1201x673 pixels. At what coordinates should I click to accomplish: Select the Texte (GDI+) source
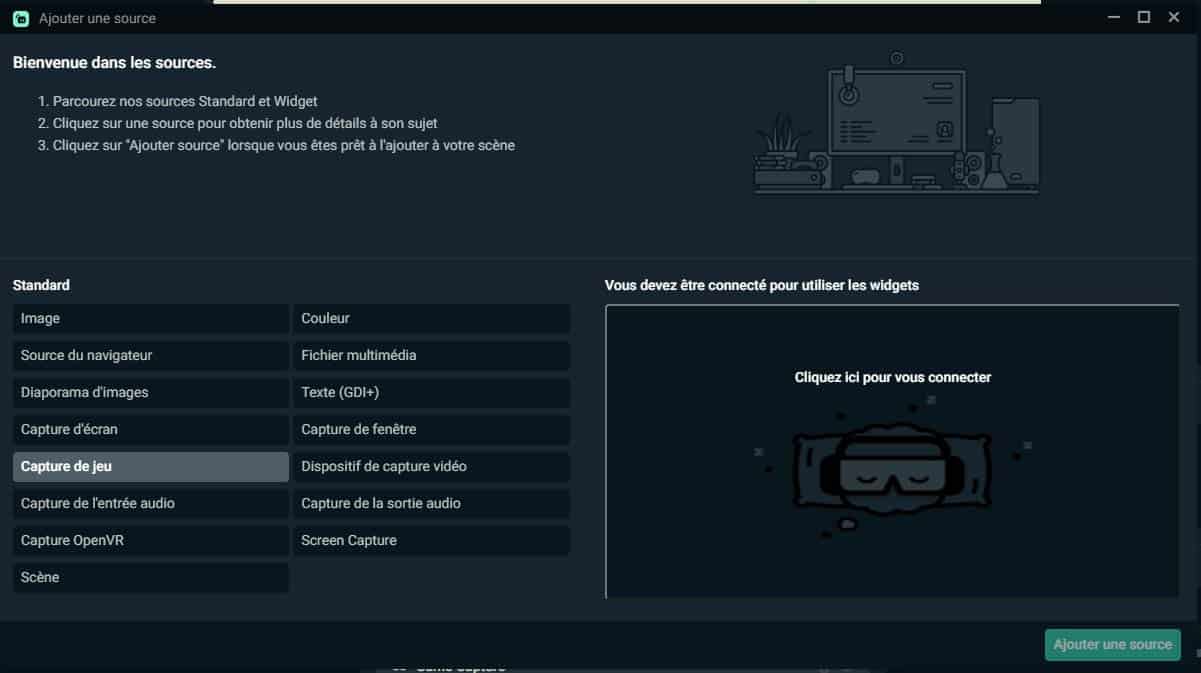click(431, 392)
